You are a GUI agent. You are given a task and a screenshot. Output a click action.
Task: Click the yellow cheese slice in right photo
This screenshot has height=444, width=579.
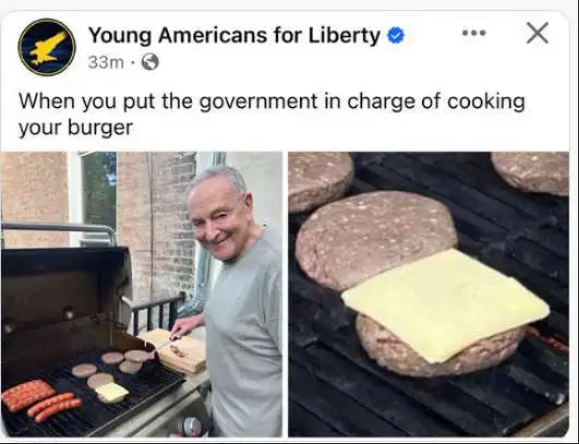click(446, 304)
